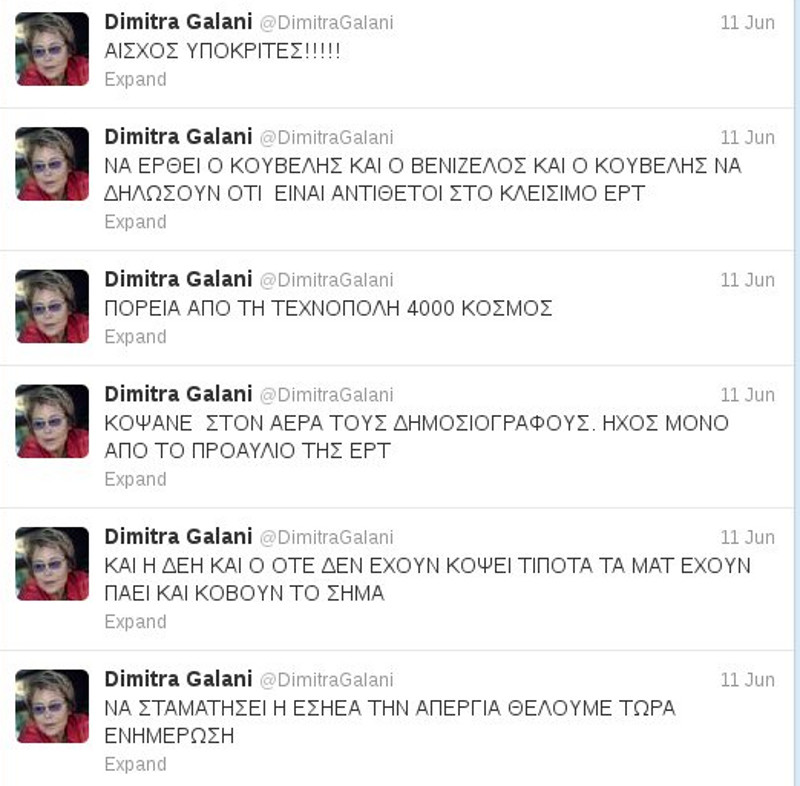Image resolution: width=800 pixels, height=786 pixels.
Task: Open profile photo beside the ΔΗΜΟΣΙΟΓΡΑΦΟΥΣ tweet
Action: click(x=52, y=421)
